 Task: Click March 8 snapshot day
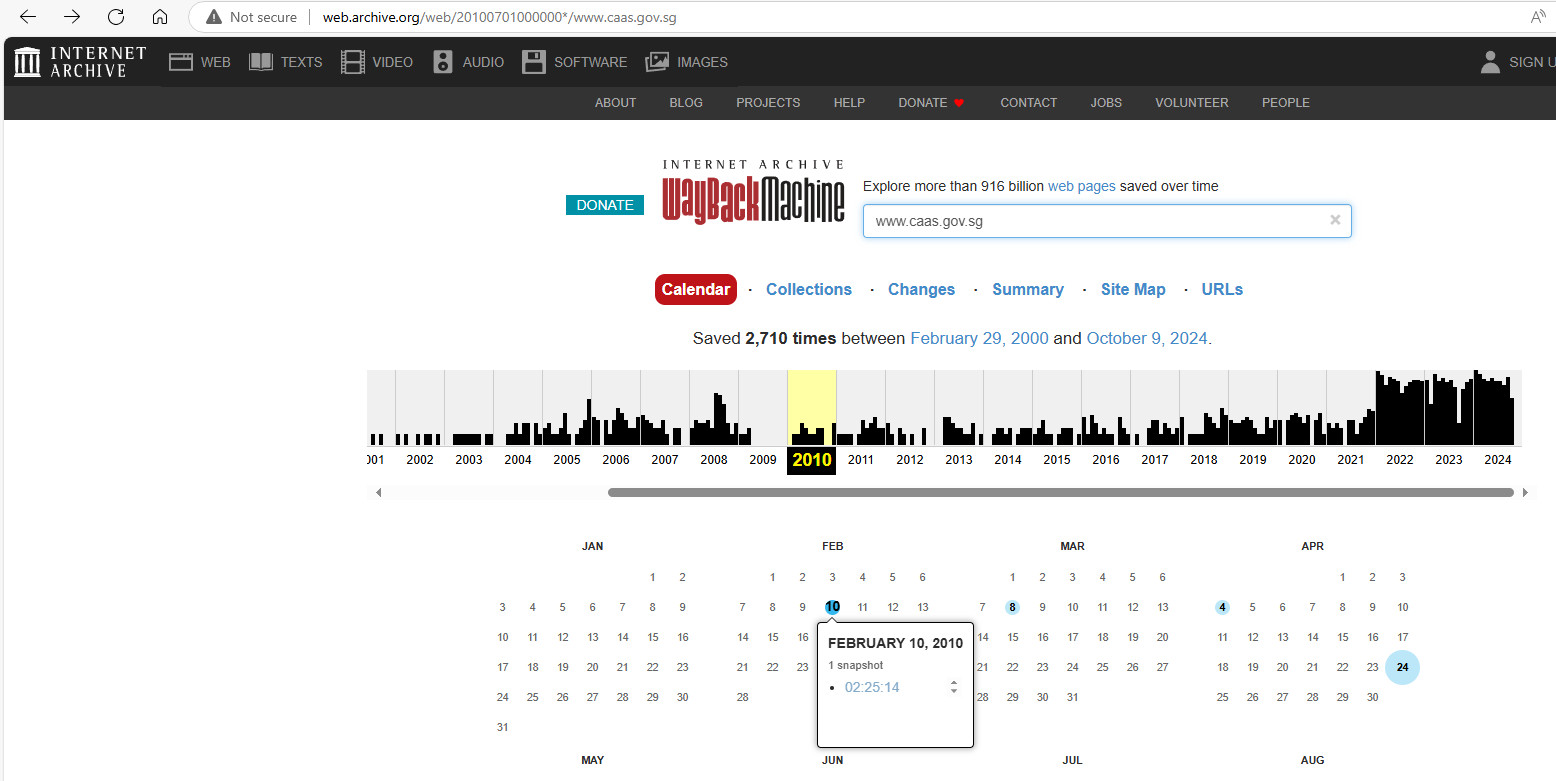click(1012, 607)
